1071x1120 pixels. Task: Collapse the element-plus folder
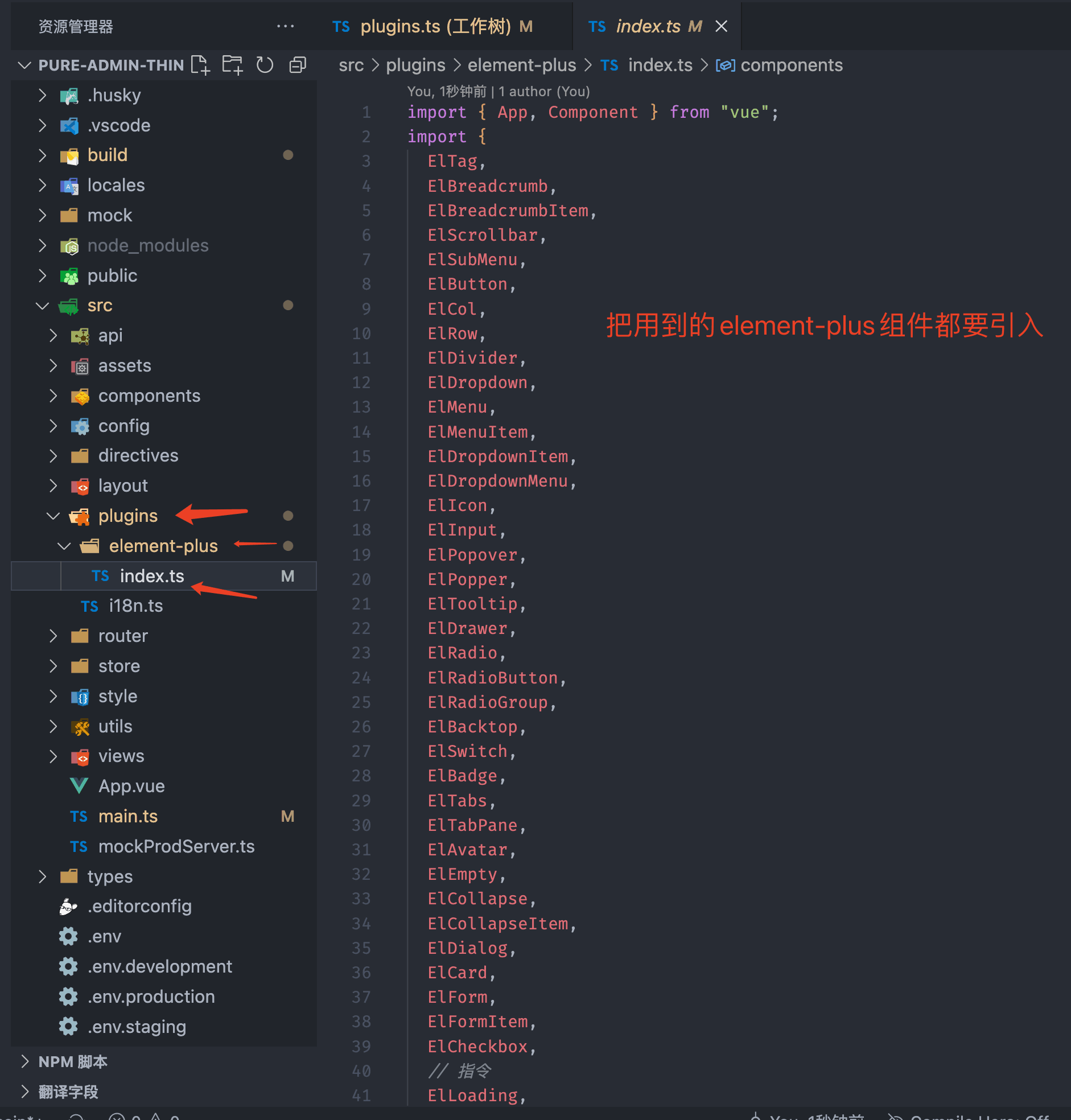tap(64, 546)
